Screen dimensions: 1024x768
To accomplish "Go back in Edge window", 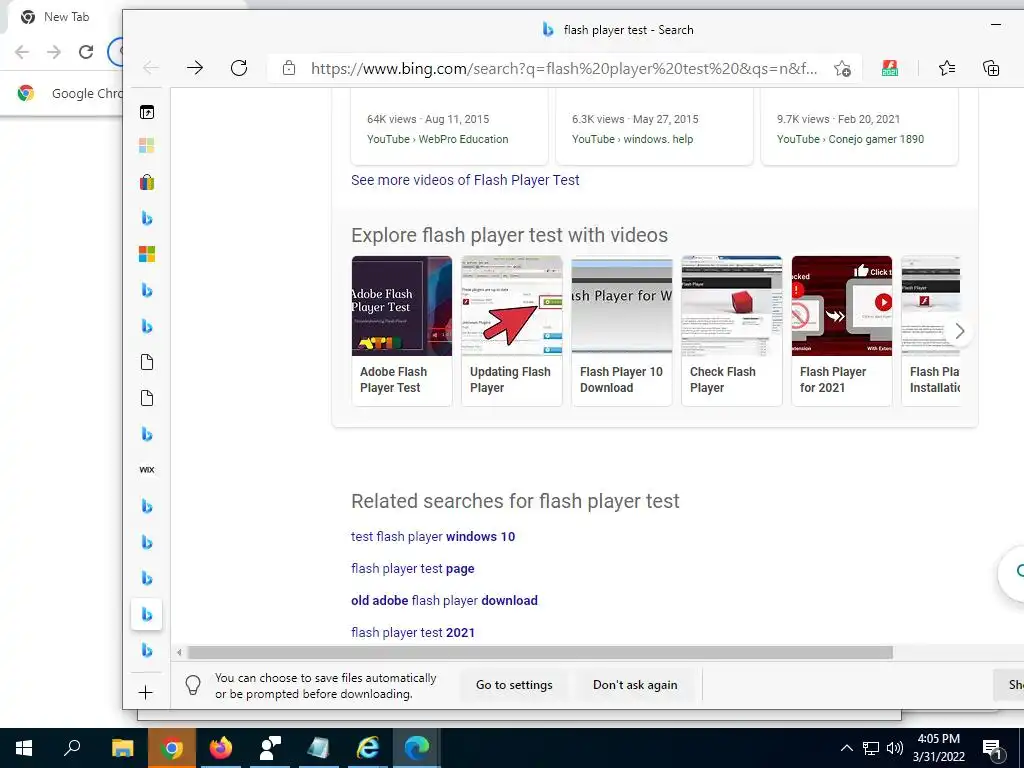I will (151, 67).
